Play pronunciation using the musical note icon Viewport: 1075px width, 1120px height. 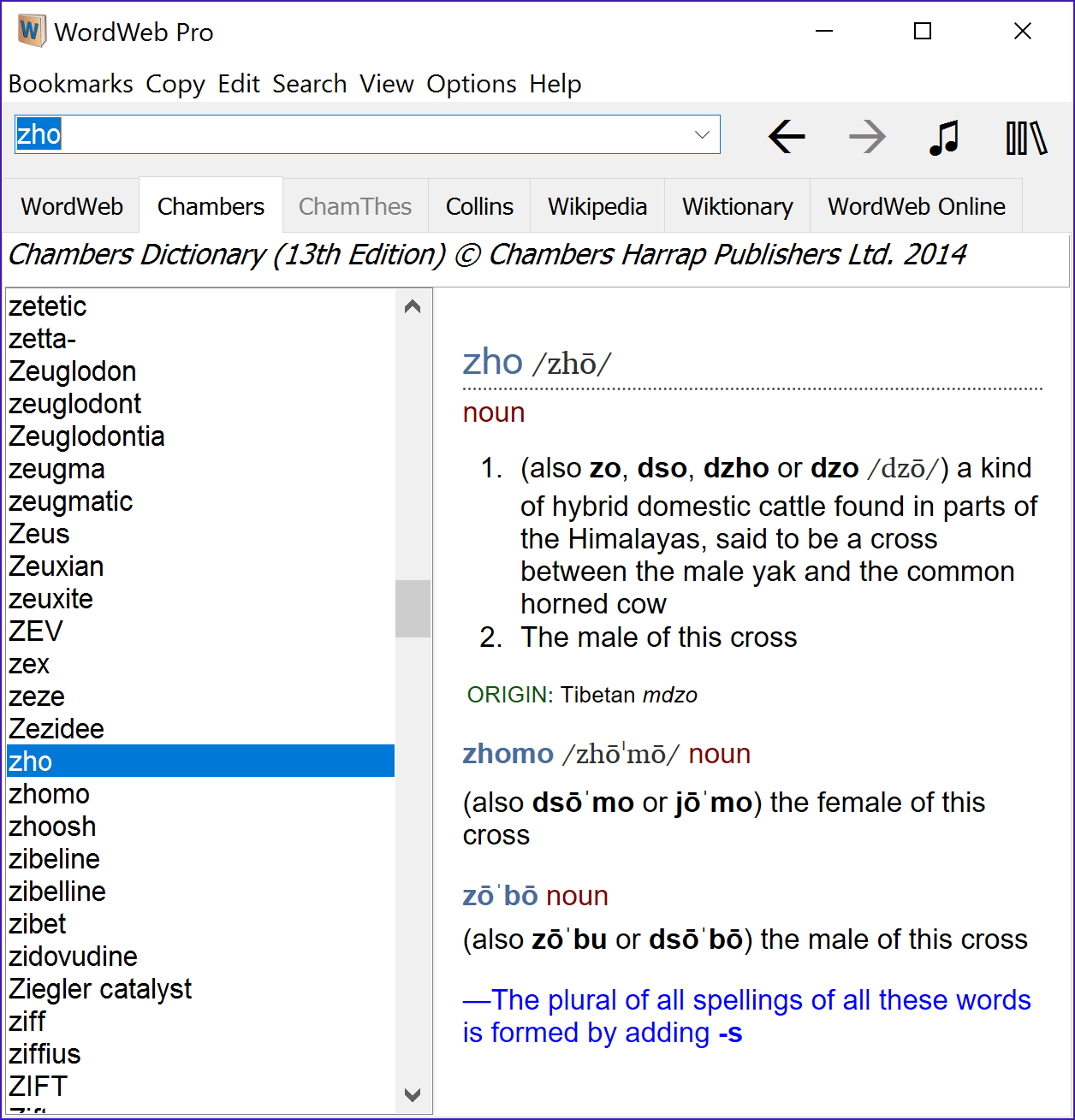[x=942, y=137]
